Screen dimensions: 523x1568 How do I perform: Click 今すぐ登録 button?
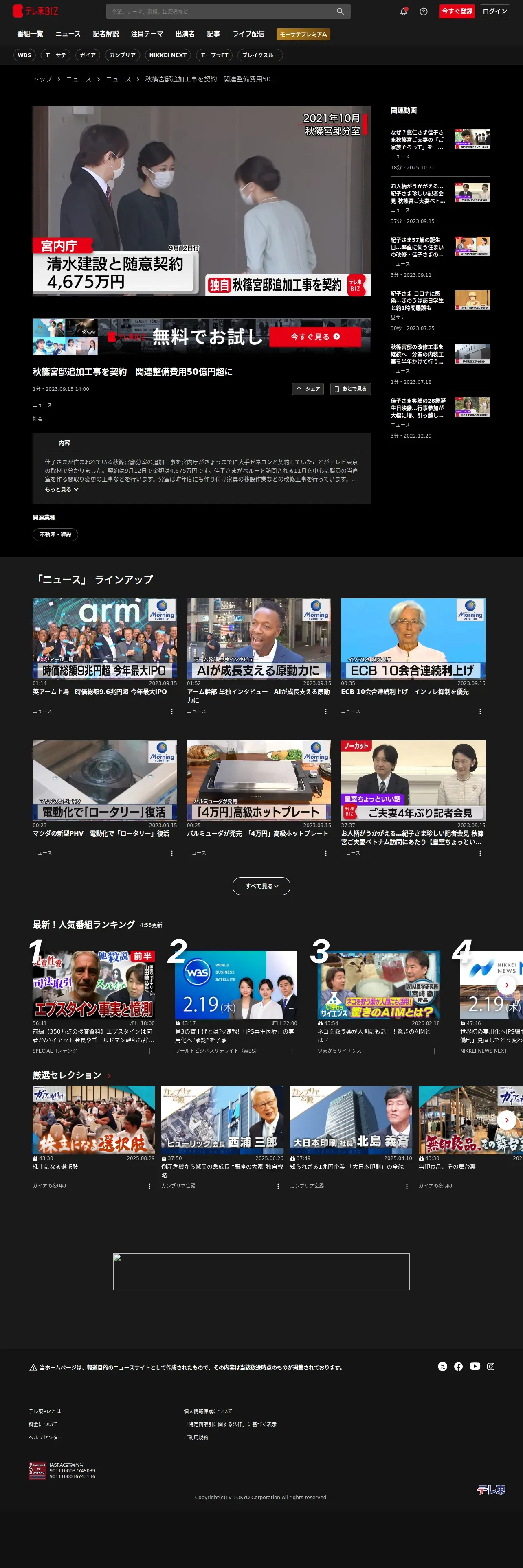457,11
